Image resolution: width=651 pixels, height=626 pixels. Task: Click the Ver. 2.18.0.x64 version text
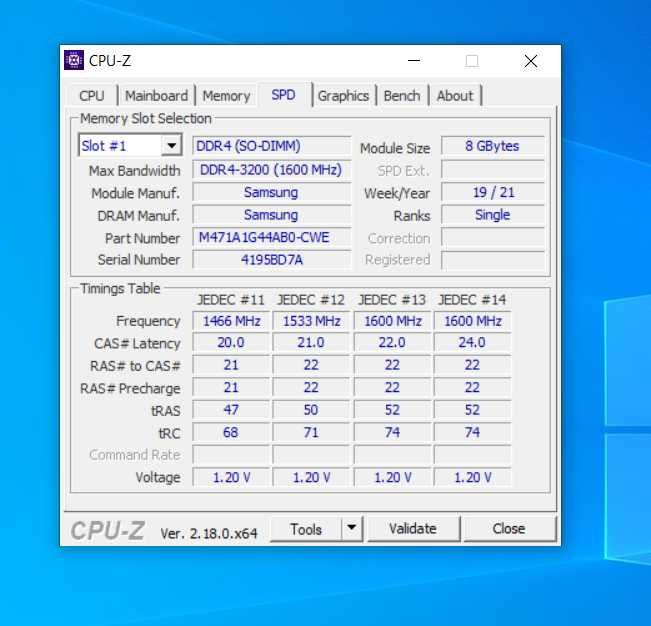tap(209, 533)
